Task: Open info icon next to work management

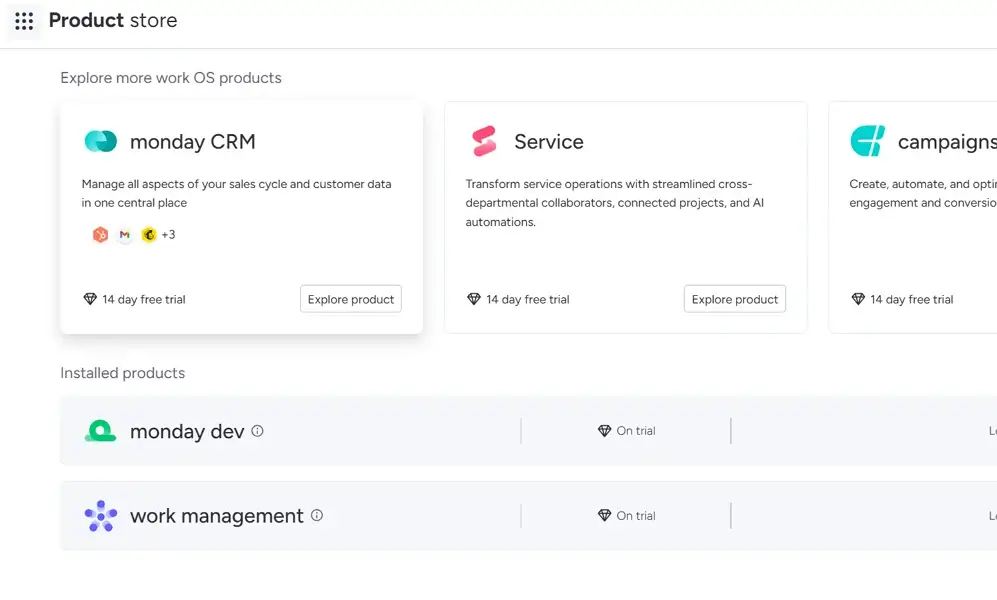Action: (317, 516)
